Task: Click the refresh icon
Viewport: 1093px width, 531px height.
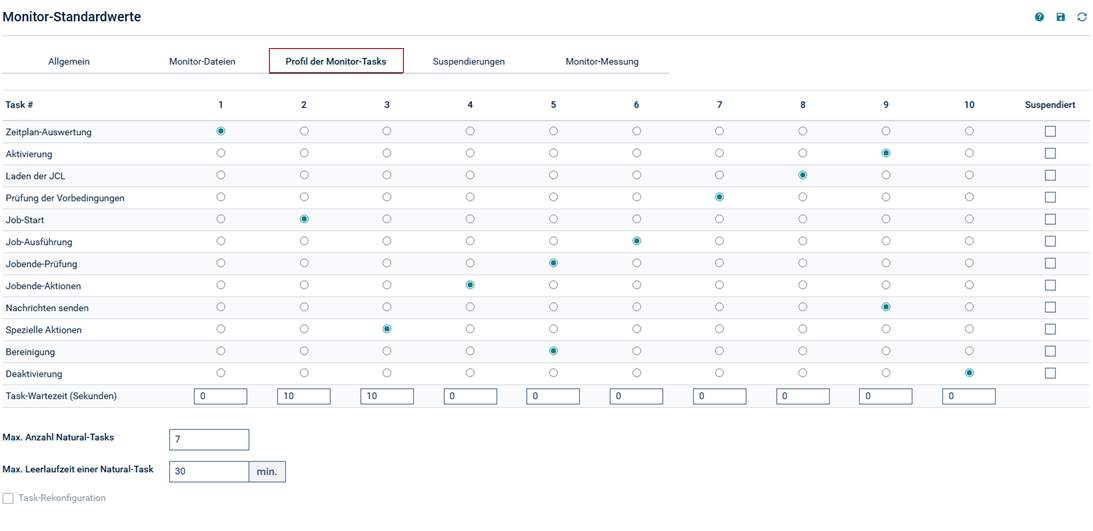Action: pyautogui.click(x=1081, y=17)
